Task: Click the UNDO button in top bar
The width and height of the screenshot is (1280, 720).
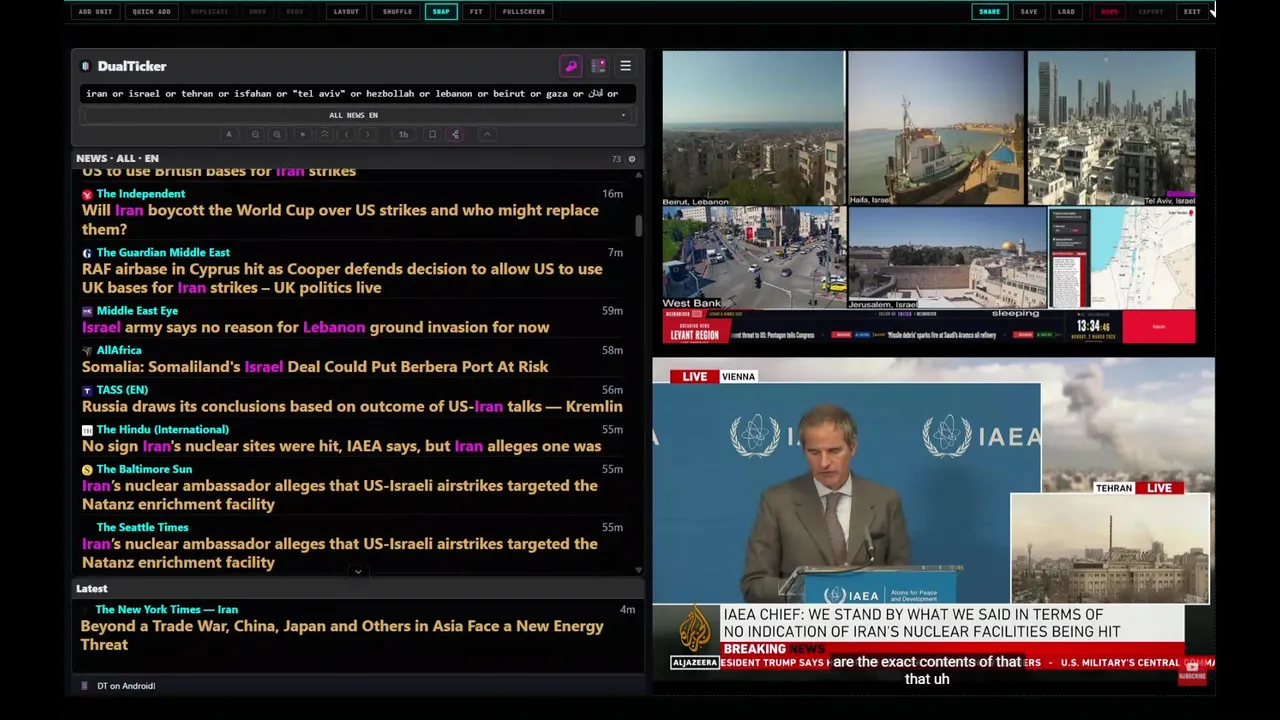Action: tap(257, 12)
